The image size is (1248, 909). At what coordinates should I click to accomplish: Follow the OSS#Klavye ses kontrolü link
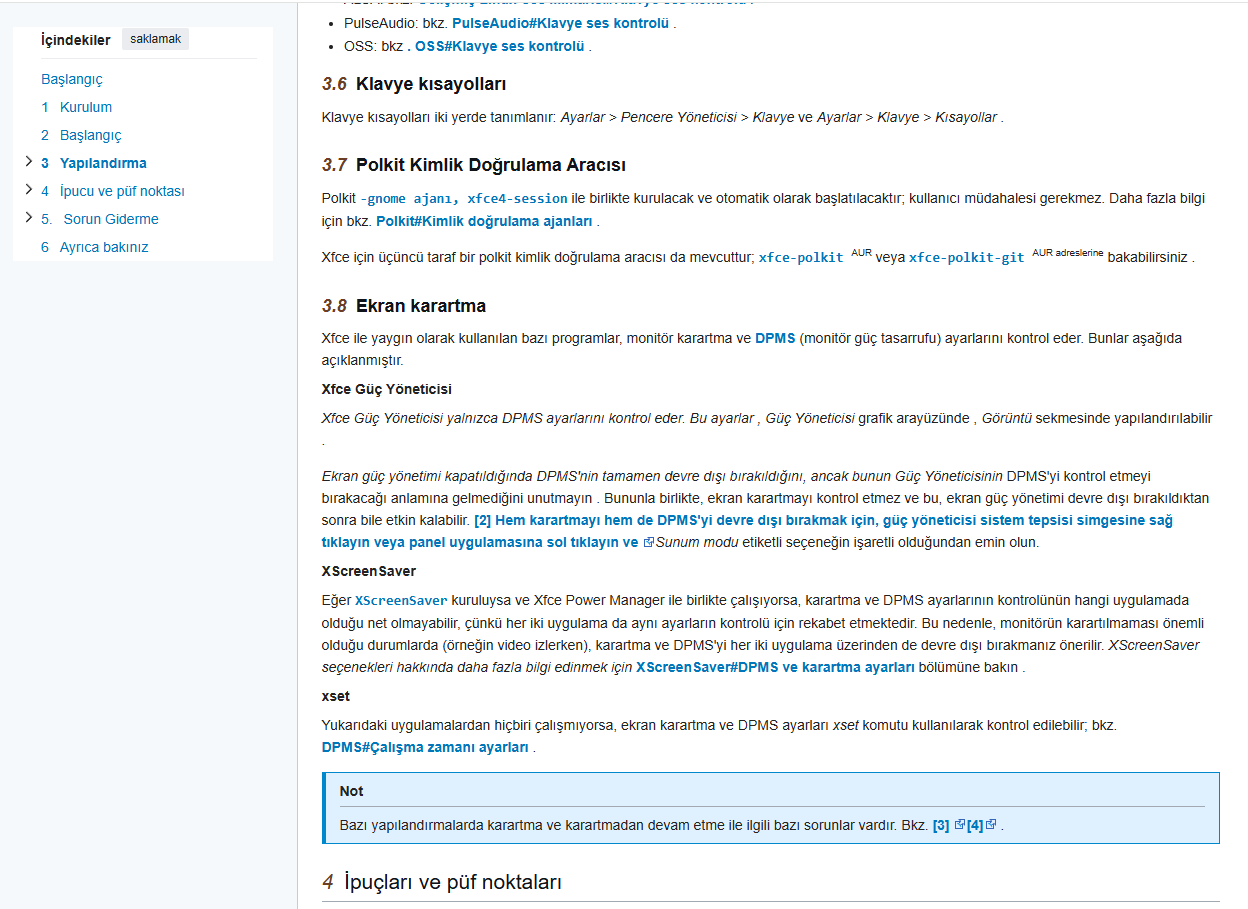[499, 46]
